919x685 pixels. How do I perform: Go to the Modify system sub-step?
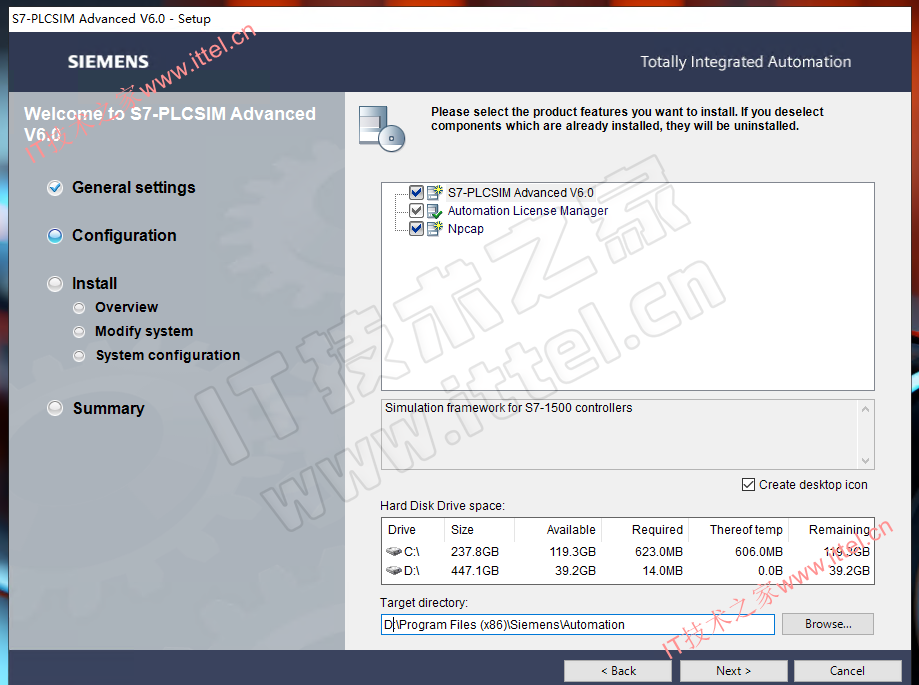(x=144, y=331)
